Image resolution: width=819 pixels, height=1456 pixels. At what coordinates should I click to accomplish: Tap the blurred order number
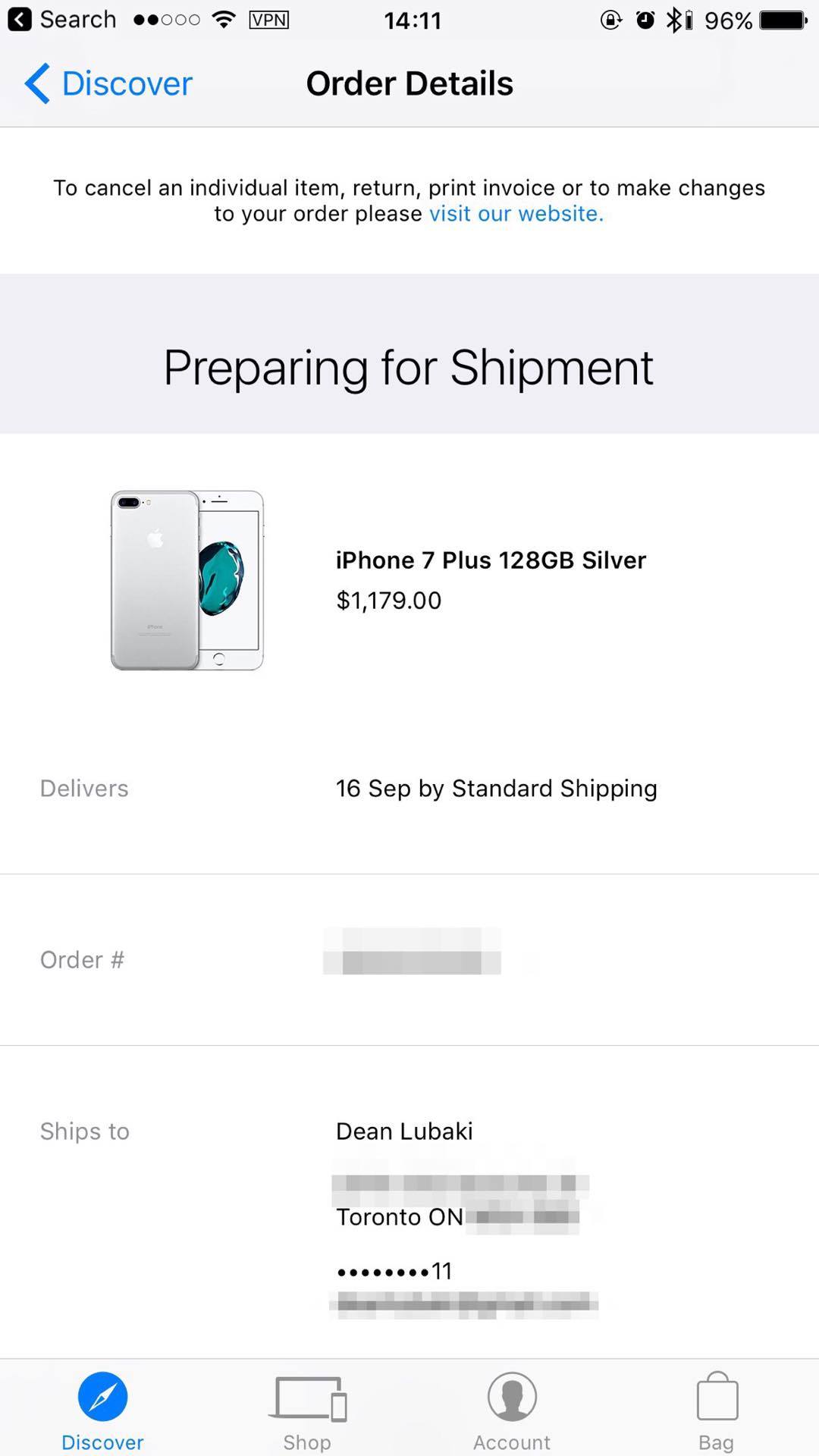coord(412,952)
